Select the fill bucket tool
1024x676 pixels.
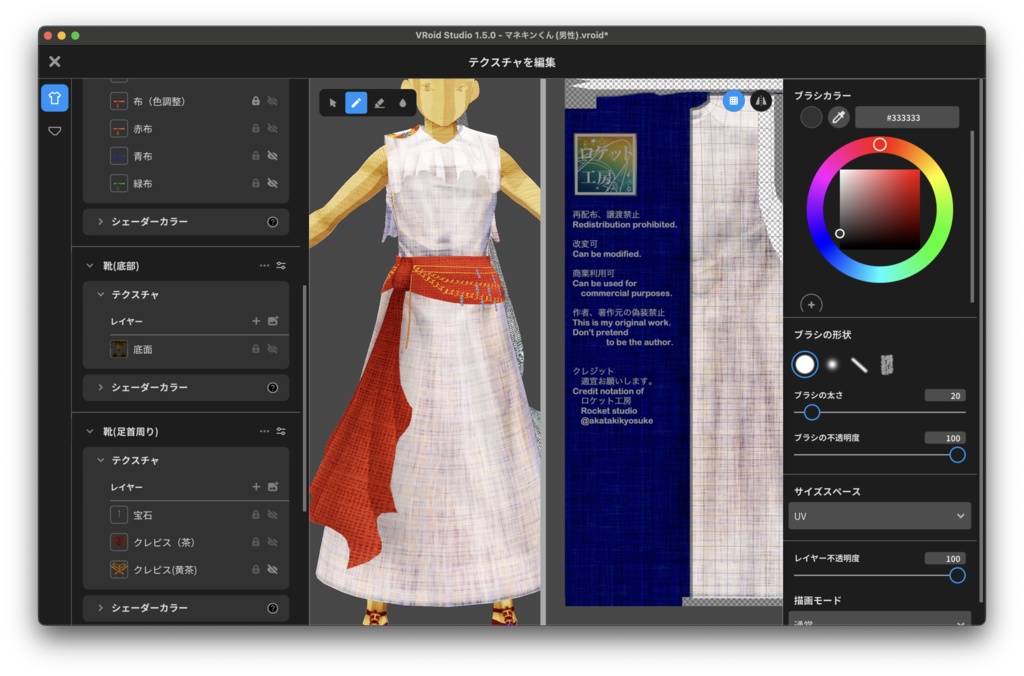click(402, 103)
